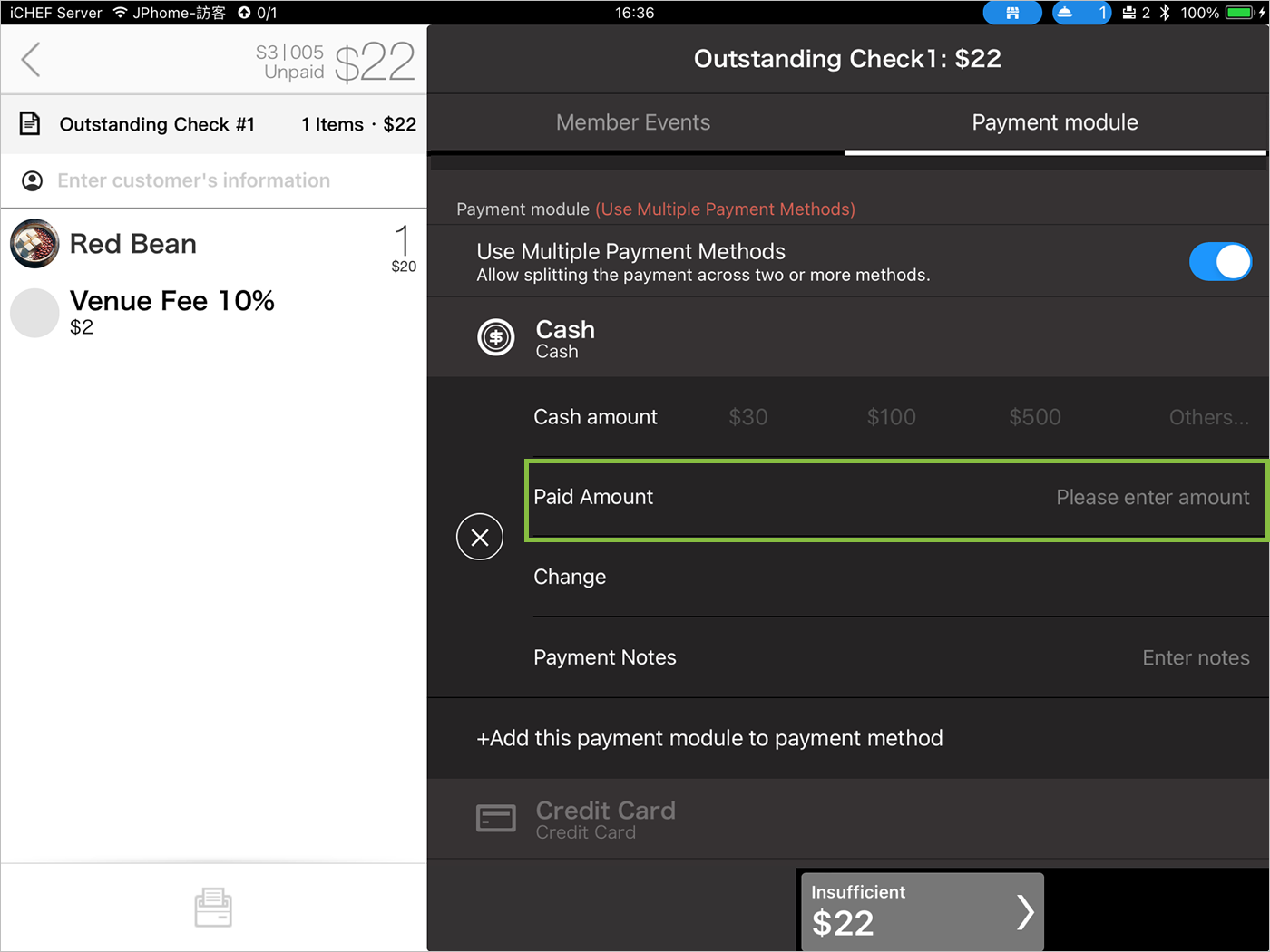Select $30 quick cash amount
The image size is (1270, 952).
[748, 417]
